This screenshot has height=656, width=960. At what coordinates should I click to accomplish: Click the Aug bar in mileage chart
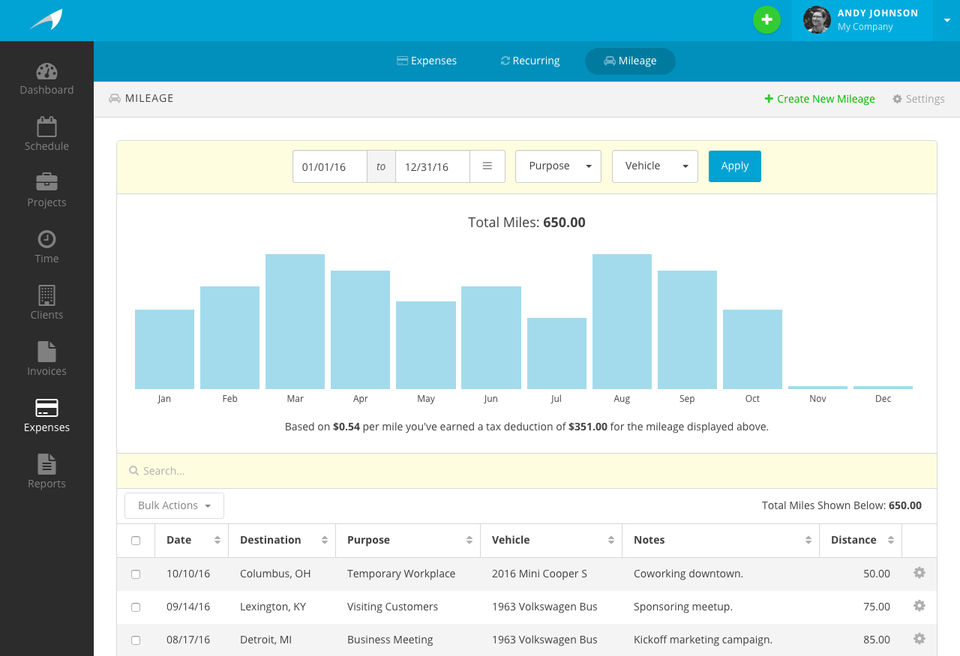pyautogui.click(x=622, y=322)
